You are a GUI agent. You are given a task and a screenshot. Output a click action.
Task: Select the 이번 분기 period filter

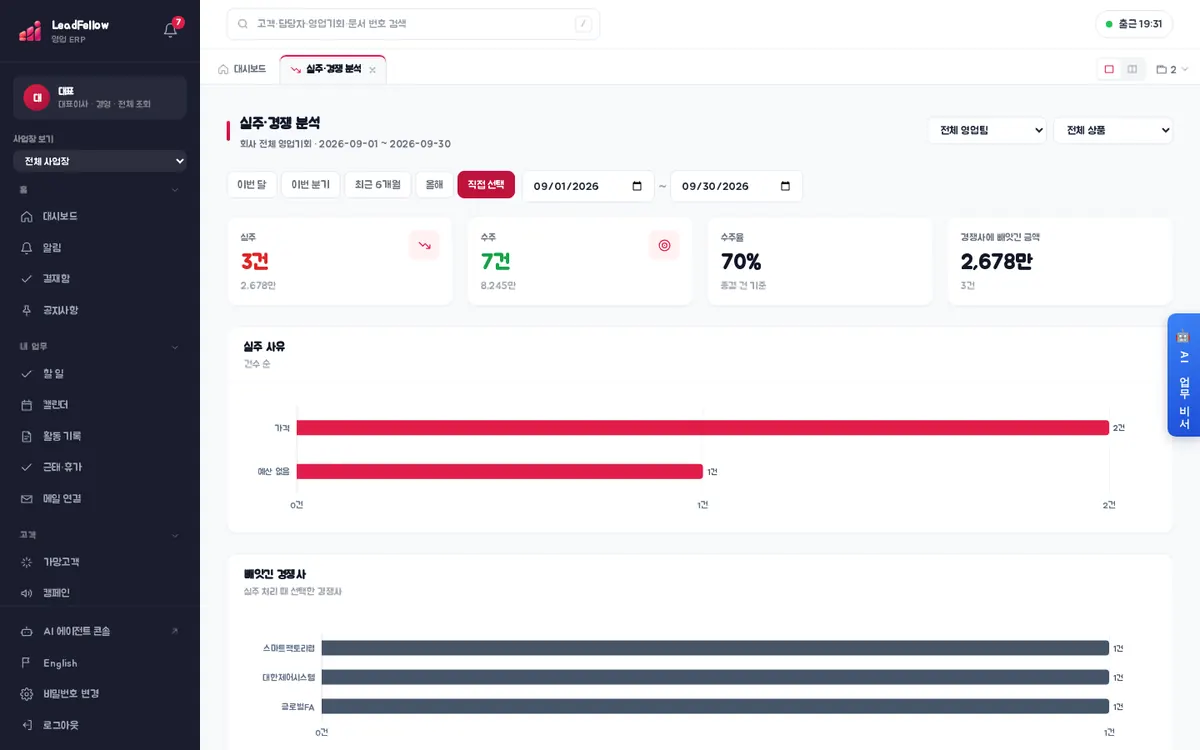[x=310, y=185]
